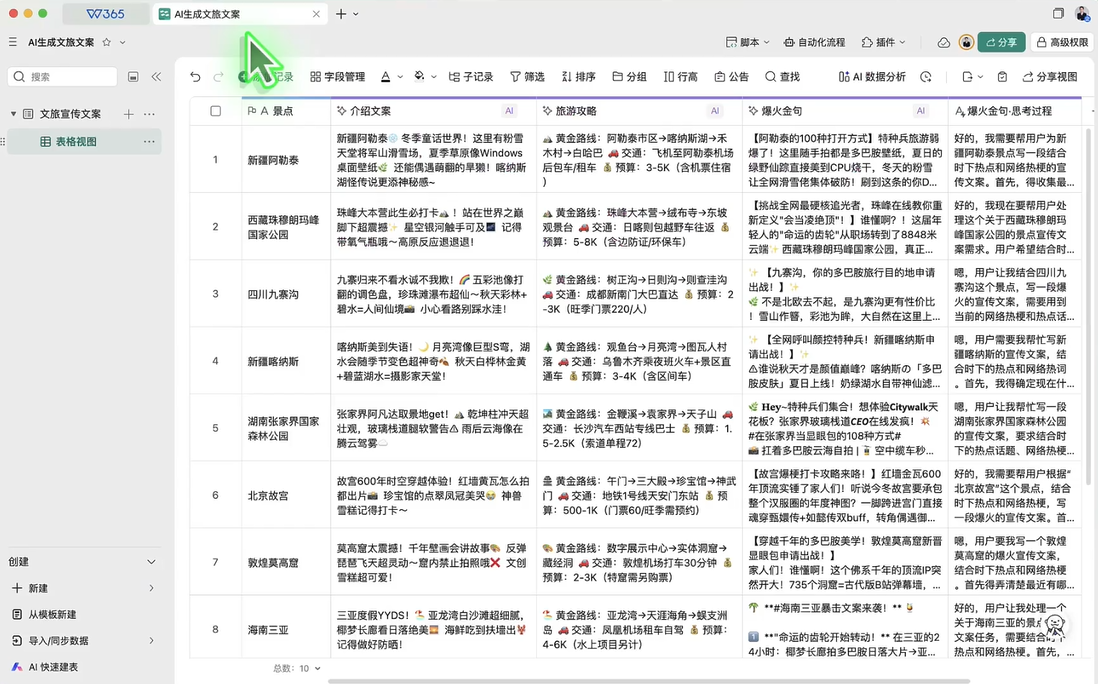Click the undo arrow icon
The image size is (1098, 684).
click(x=195, y=77)
